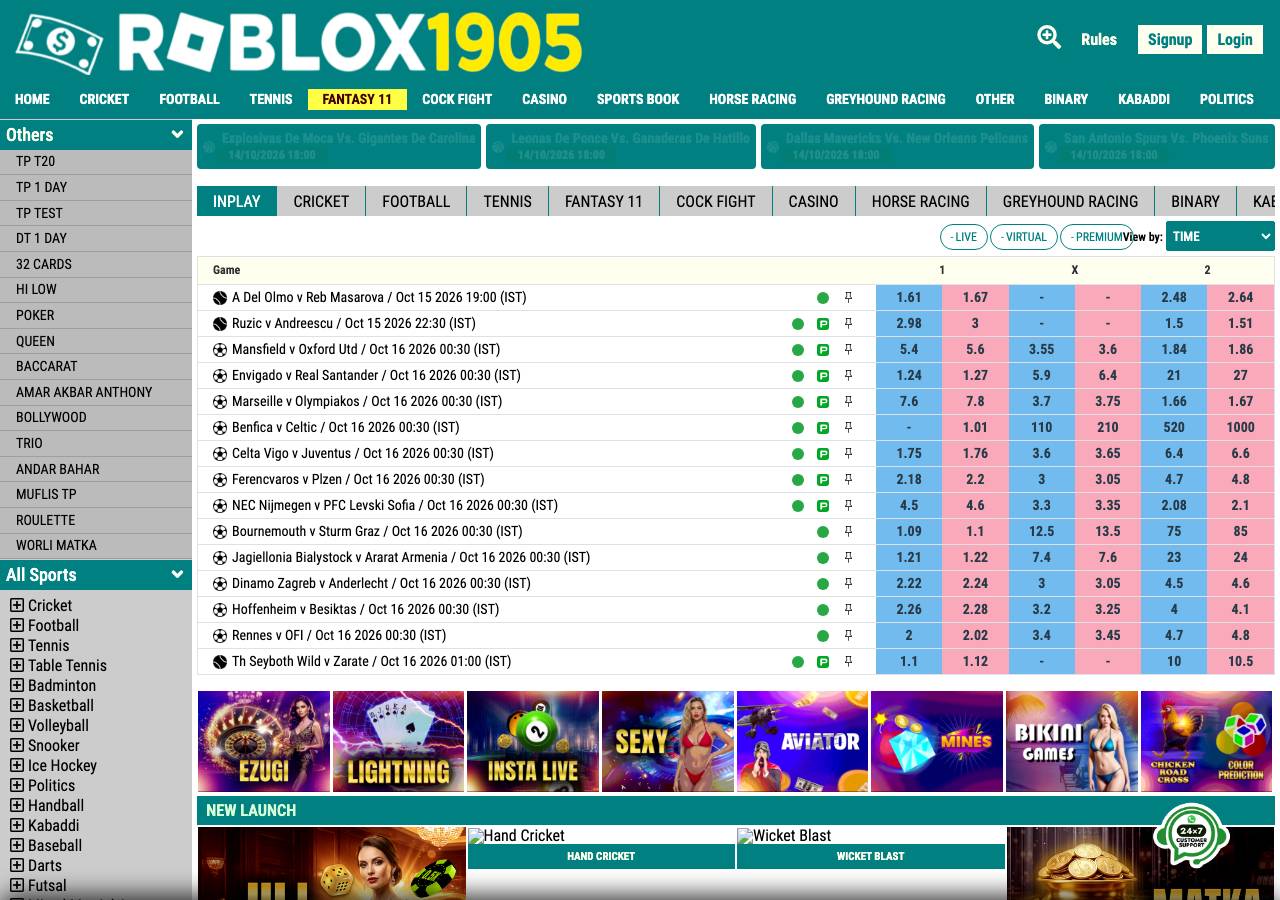The image size is (1280, 900).
Task: Click the football icon beside Ferencvaros v Plzen
Action: [x=220, y=479]
